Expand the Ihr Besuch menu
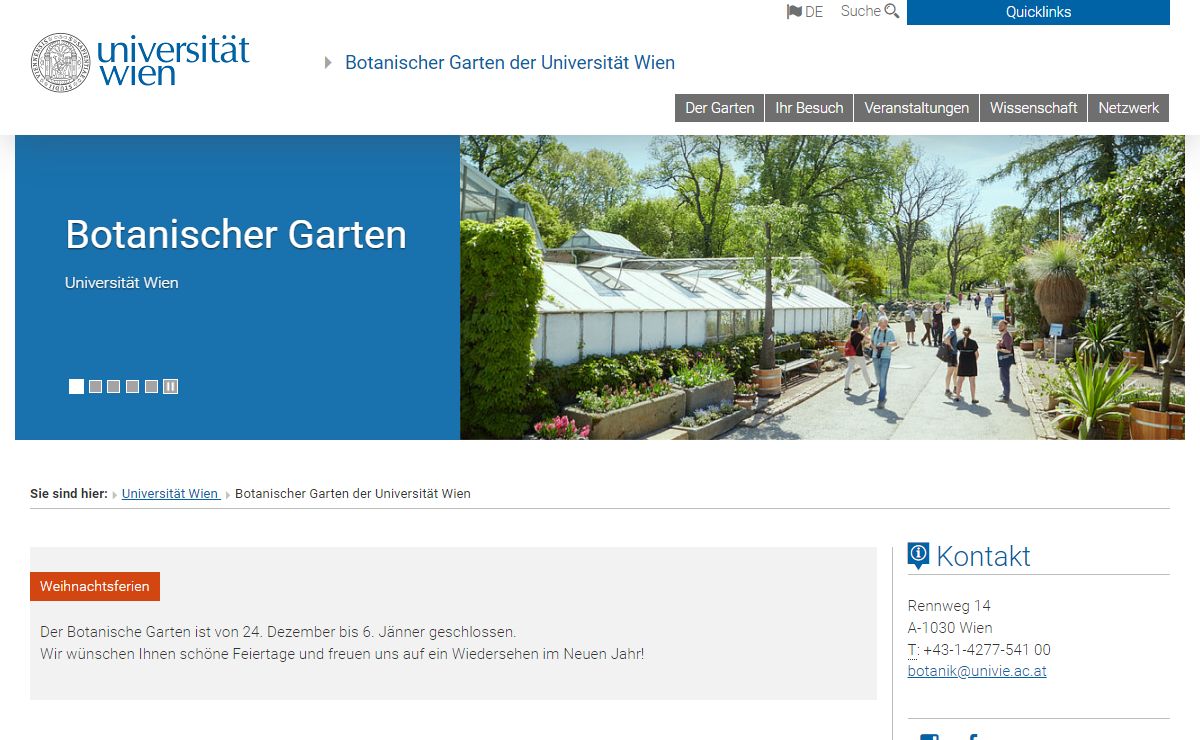1200x740 pixels. pyautogui.click(x=809, y=108)
